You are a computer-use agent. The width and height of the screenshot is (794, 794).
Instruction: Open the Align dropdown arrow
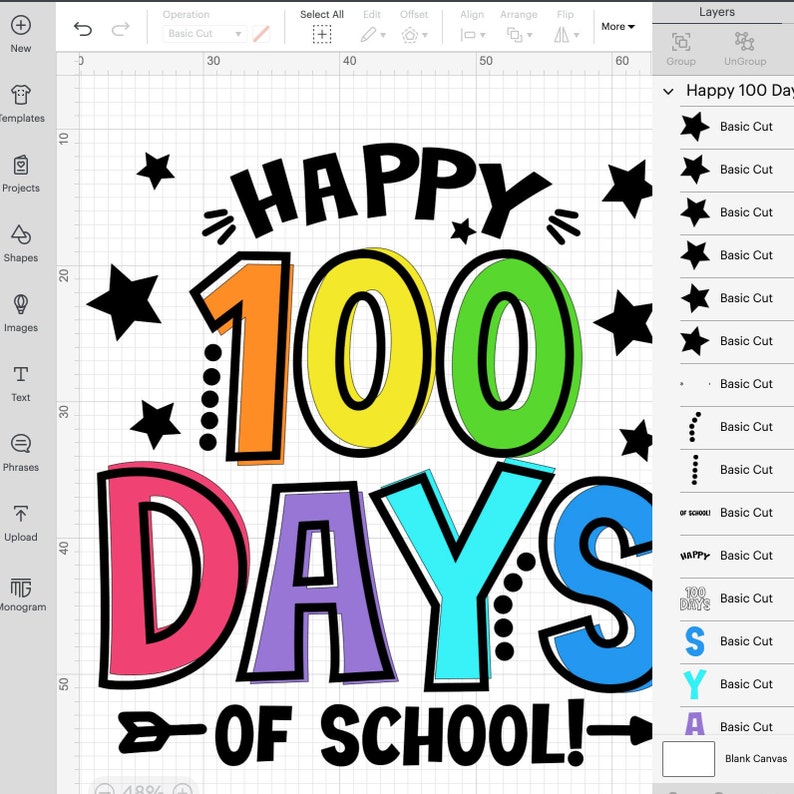483,35
